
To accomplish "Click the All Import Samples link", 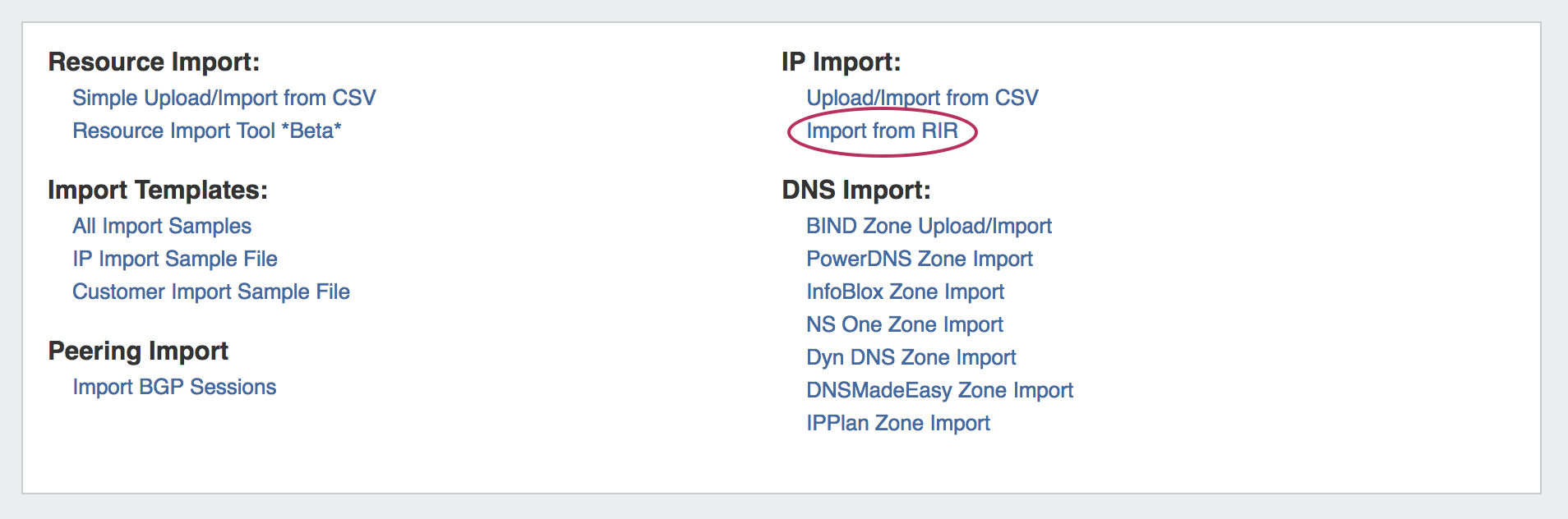I will point(162,226).
